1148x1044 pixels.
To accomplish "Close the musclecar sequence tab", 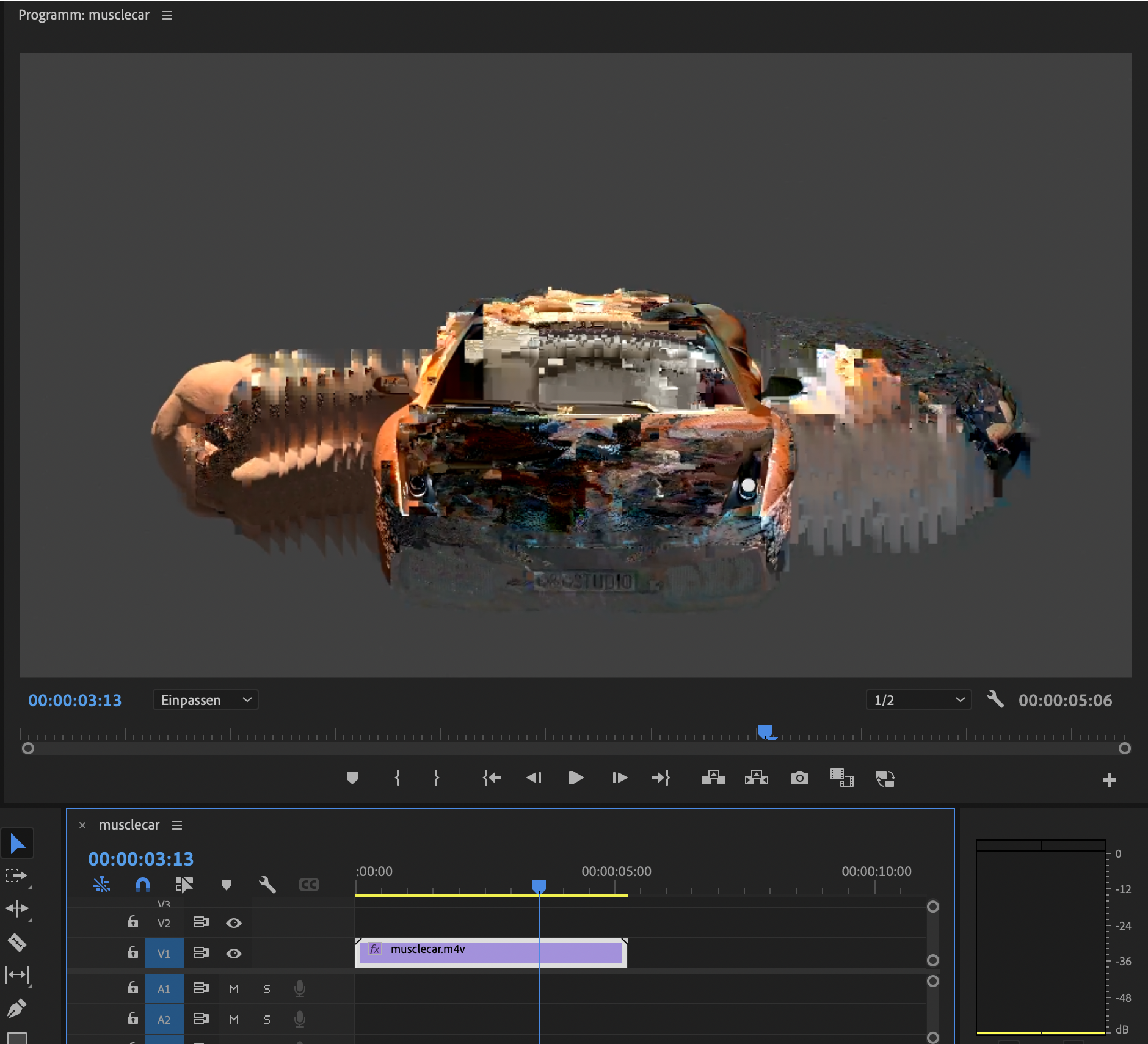I will coord(82,825).
